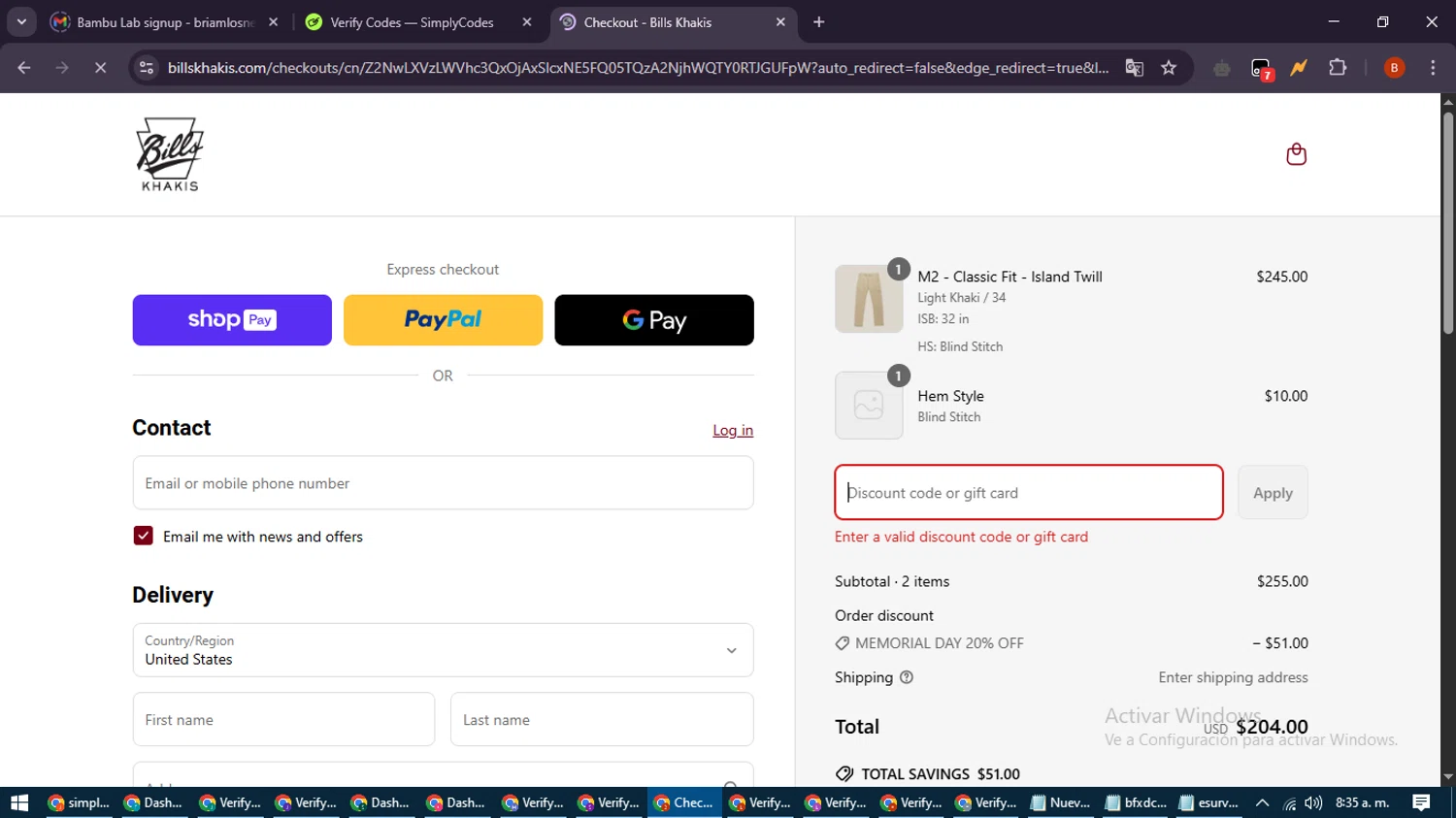Screen dimensions: 1456x818
Task: Click the Log in link
Action: point(733,430)
